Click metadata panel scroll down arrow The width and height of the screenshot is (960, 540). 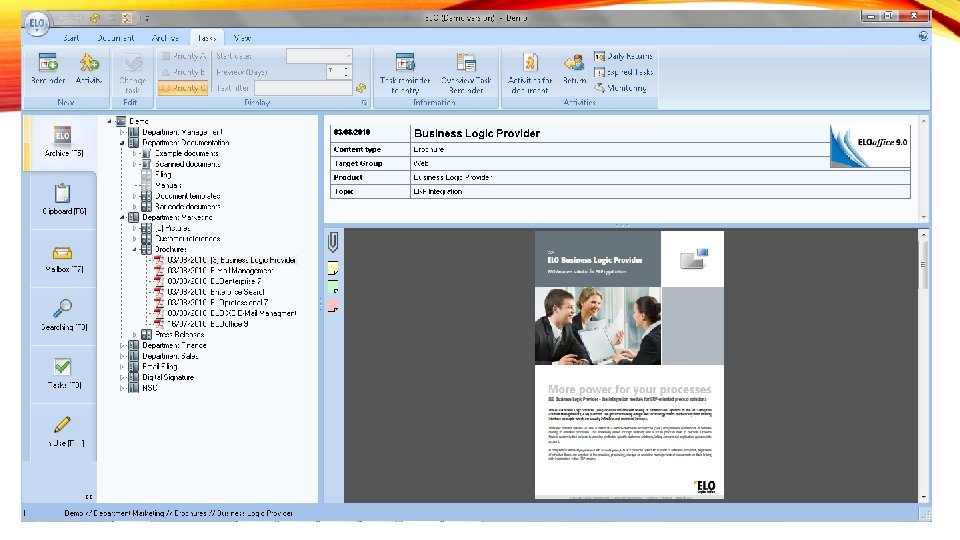pyautogui.click(x=923, y=217)
